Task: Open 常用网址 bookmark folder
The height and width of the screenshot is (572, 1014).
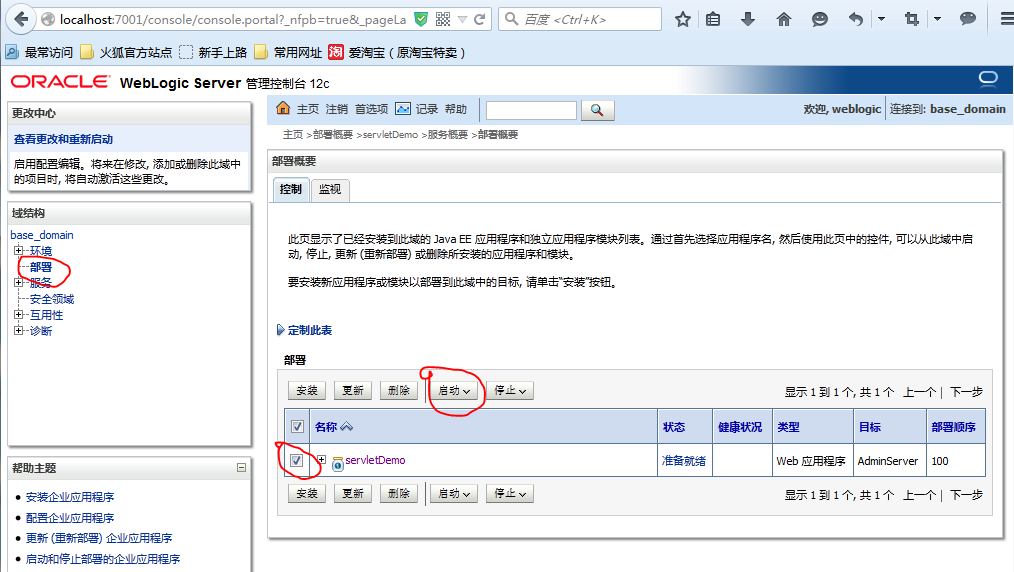Action: coord(288,52)
